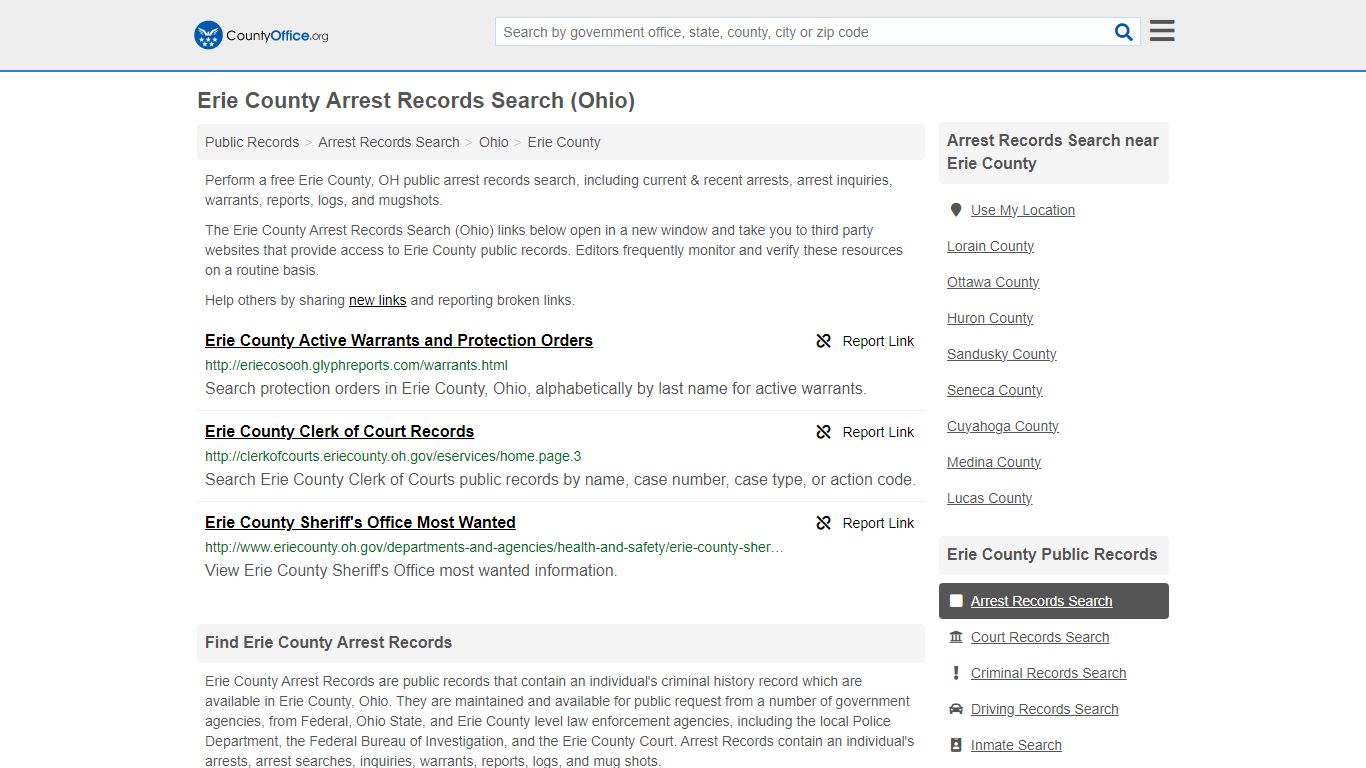This screenshot has height=768, width=1366.
Task: Open Erie County Sheriff's Office Most Wanted
Action: [x=360, y=522]
